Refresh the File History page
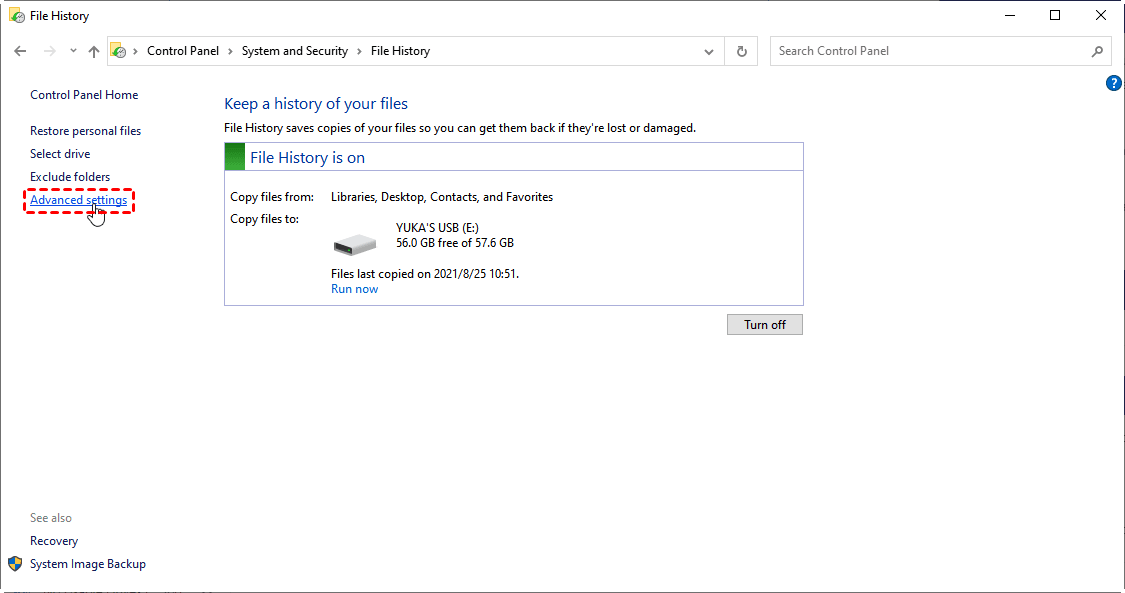1125x593 pixels. 741,51
